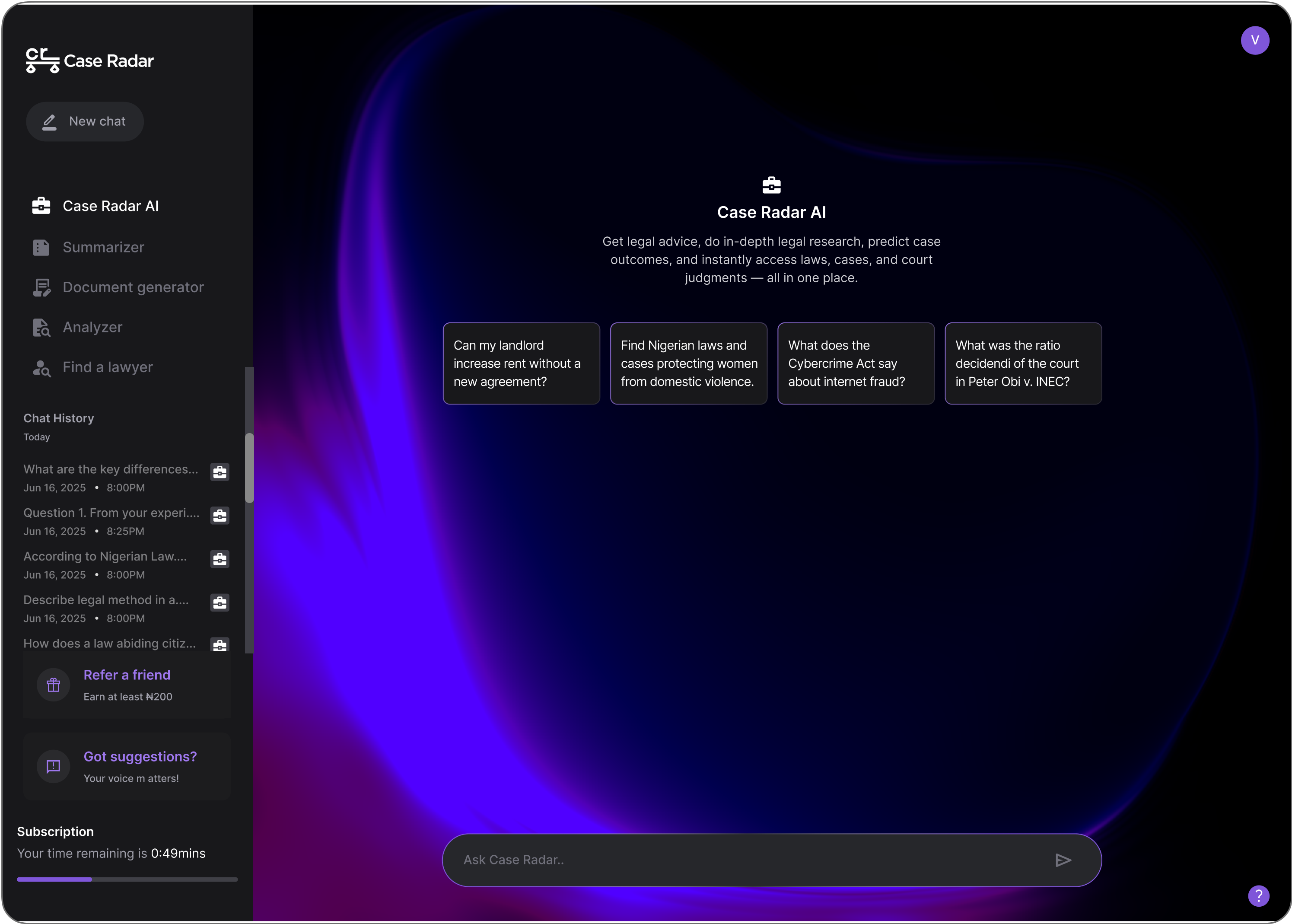
Task: Click the user avatar with letter V
Action: (x=1254, y=40)
